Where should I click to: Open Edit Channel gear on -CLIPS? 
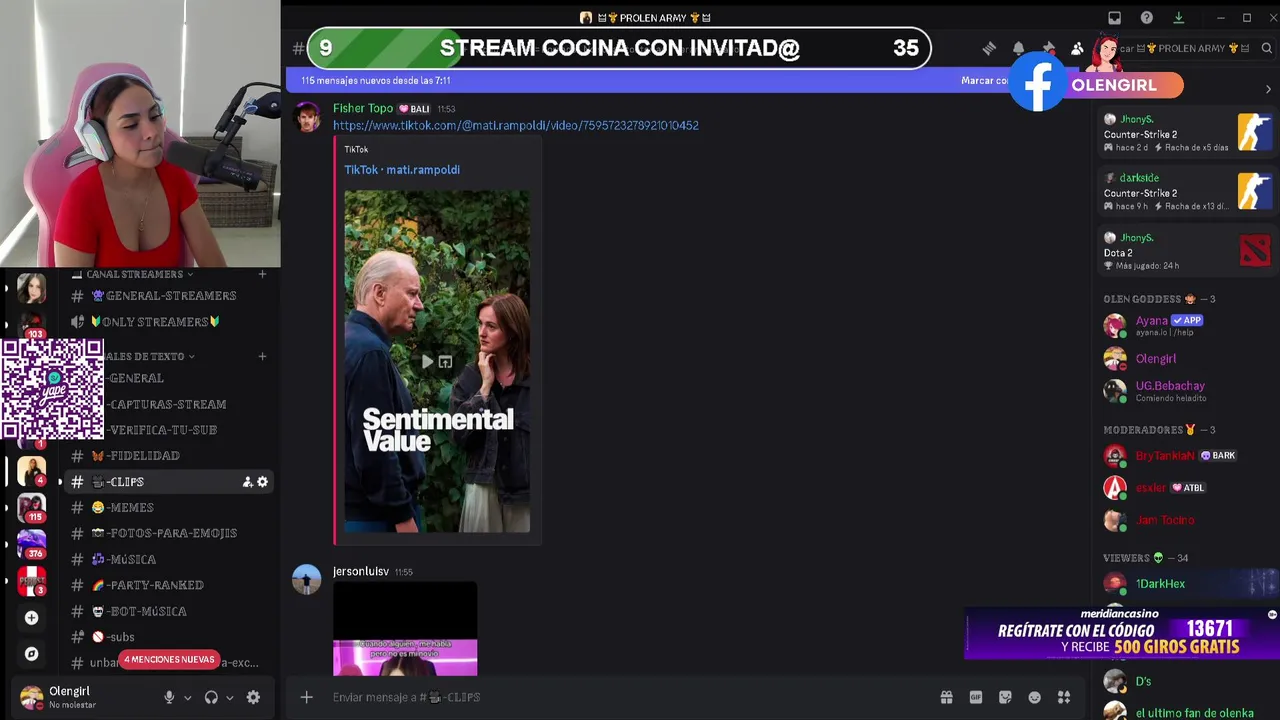pyautogui.click(x=262, y=482)
